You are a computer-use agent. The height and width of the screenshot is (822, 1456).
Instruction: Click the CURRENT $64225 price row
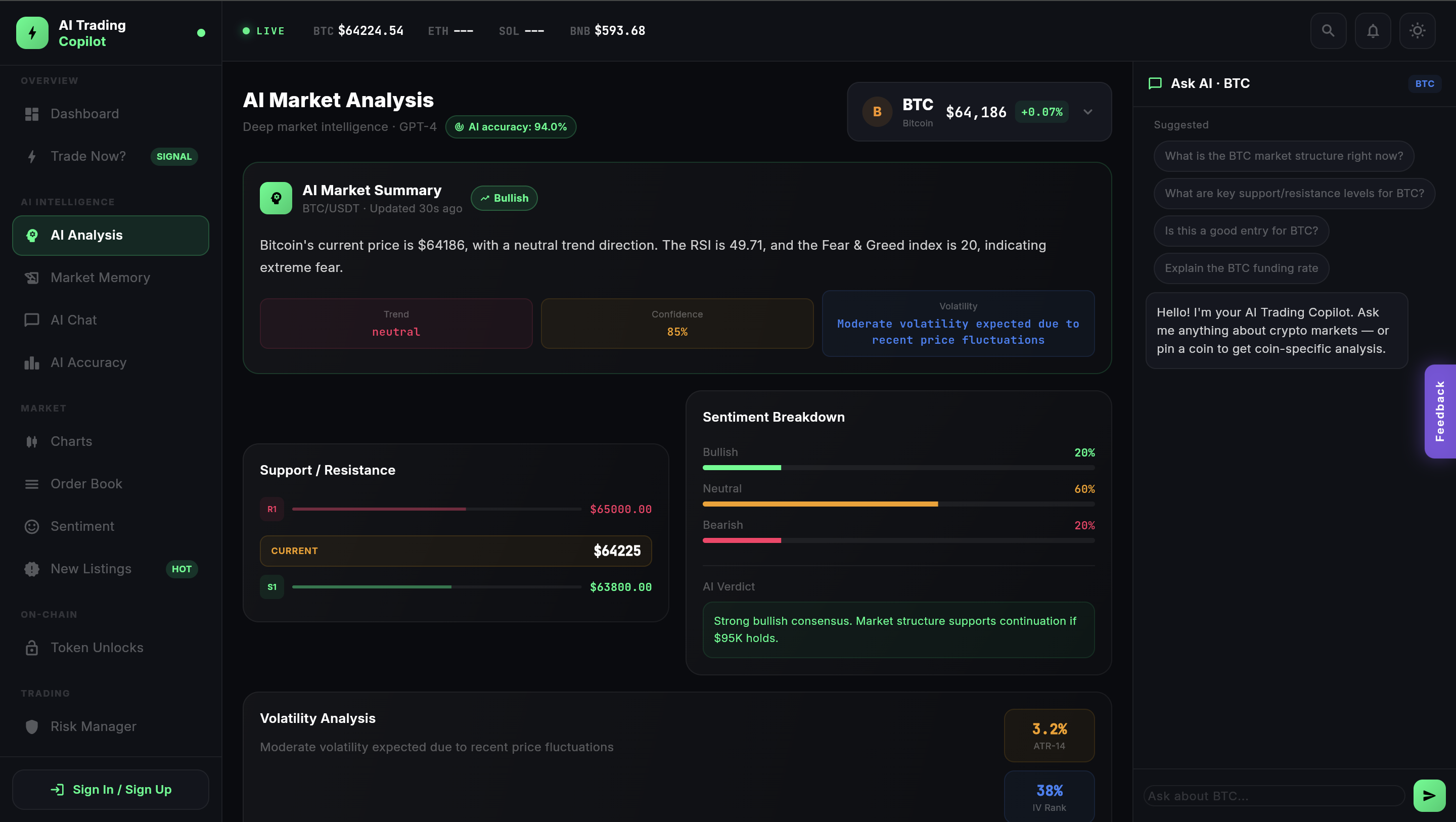click(x=456, y=551)
